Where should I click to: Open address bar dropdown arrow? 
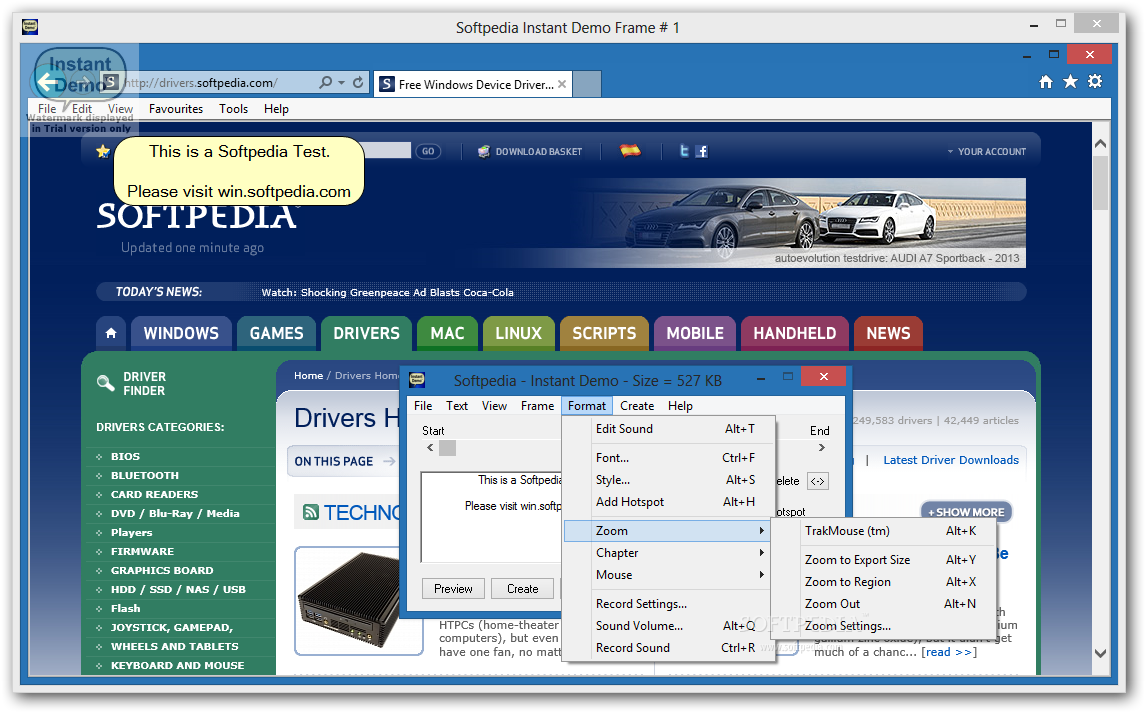click(341, 83)
